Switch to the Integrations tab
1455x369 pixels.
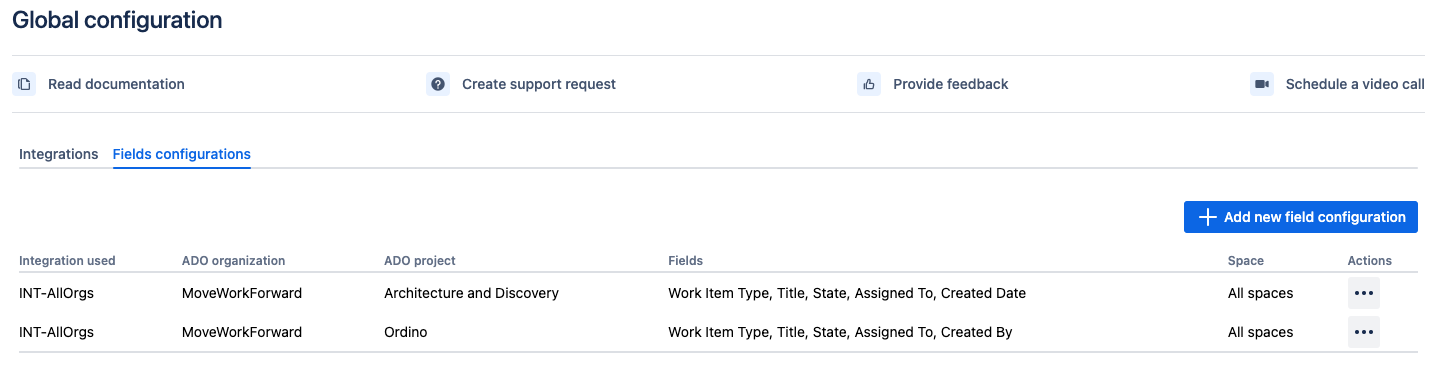point(59,154)
